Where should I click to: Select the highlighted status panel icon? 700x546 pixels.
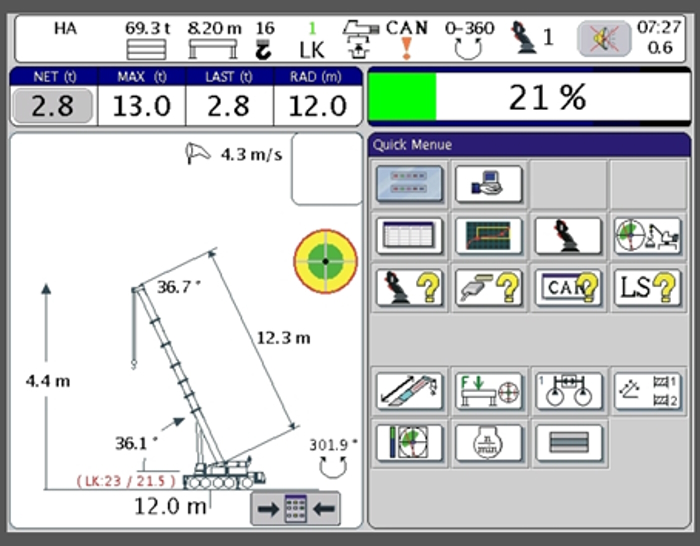409,184
